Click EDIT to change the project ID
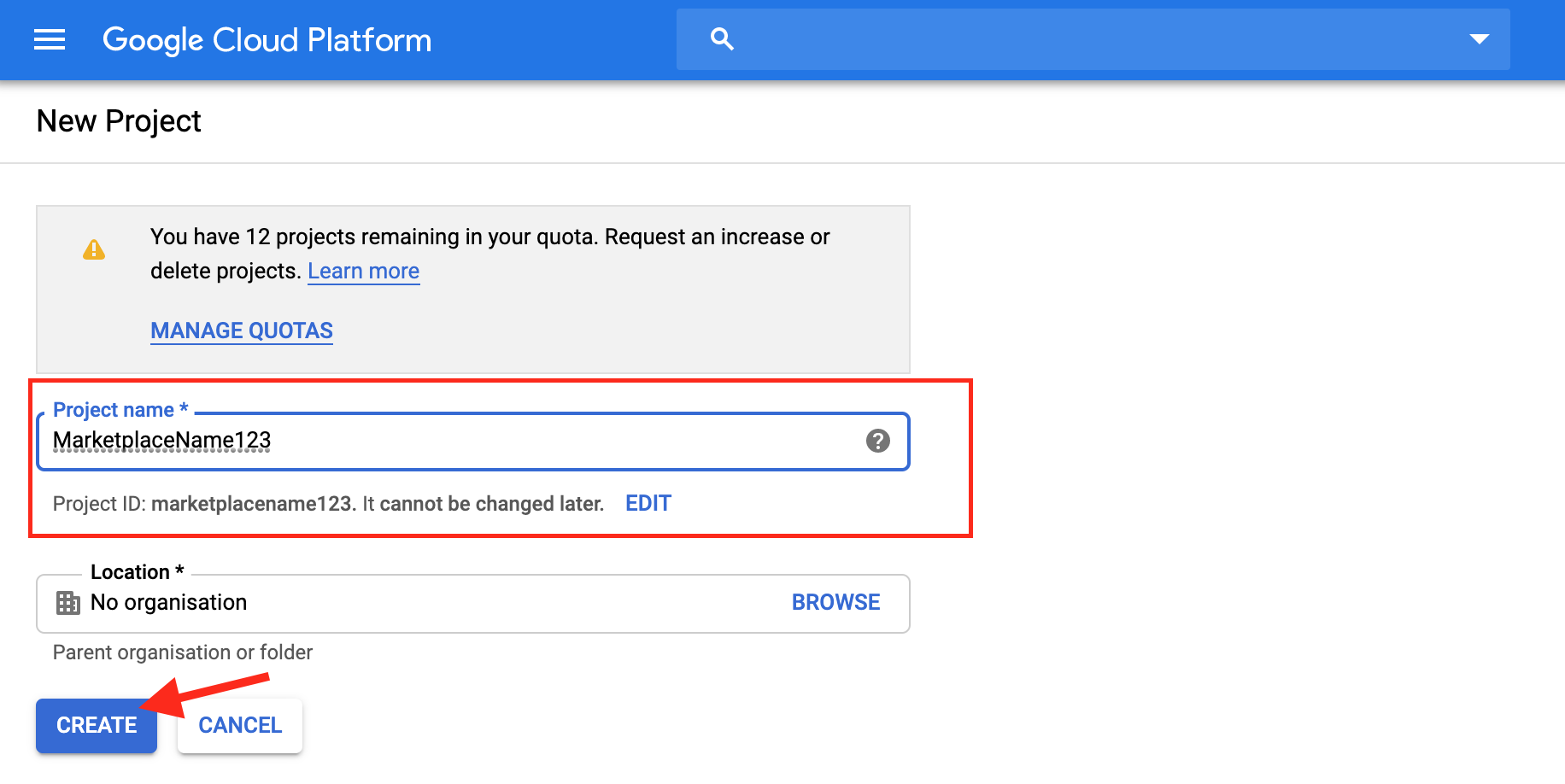1565x784 pixels. pos(648,504)
